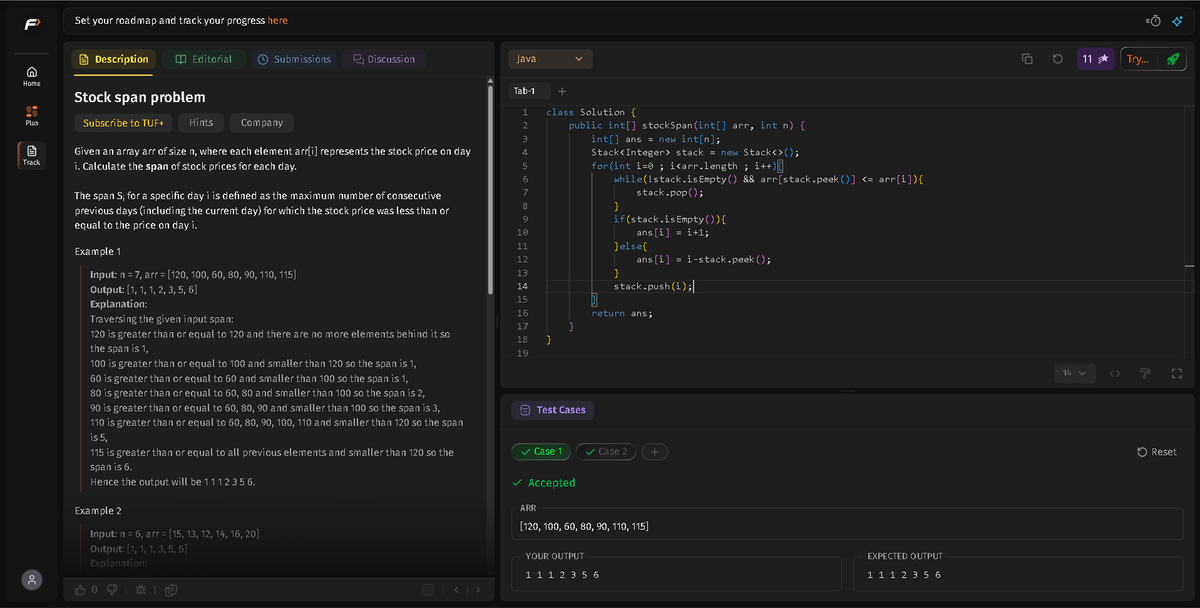Add a new code tab with plus
Image resolution: width=1200 pixels, height=608 pixels.
tap(563, 91)
